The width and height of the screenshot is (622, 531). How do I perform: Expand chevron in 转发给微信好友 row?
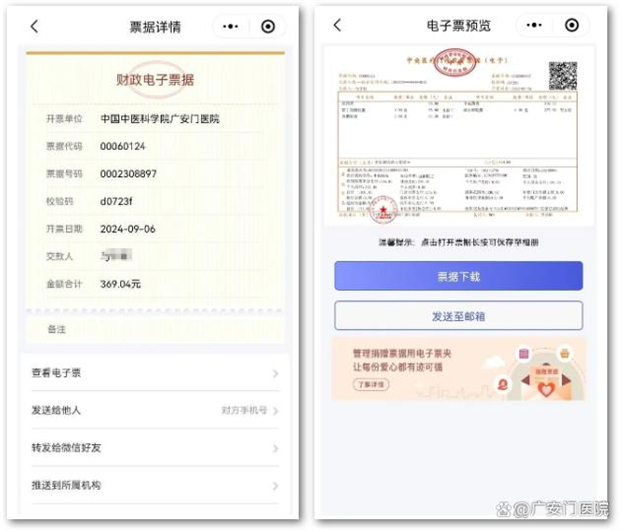point(275,449)
